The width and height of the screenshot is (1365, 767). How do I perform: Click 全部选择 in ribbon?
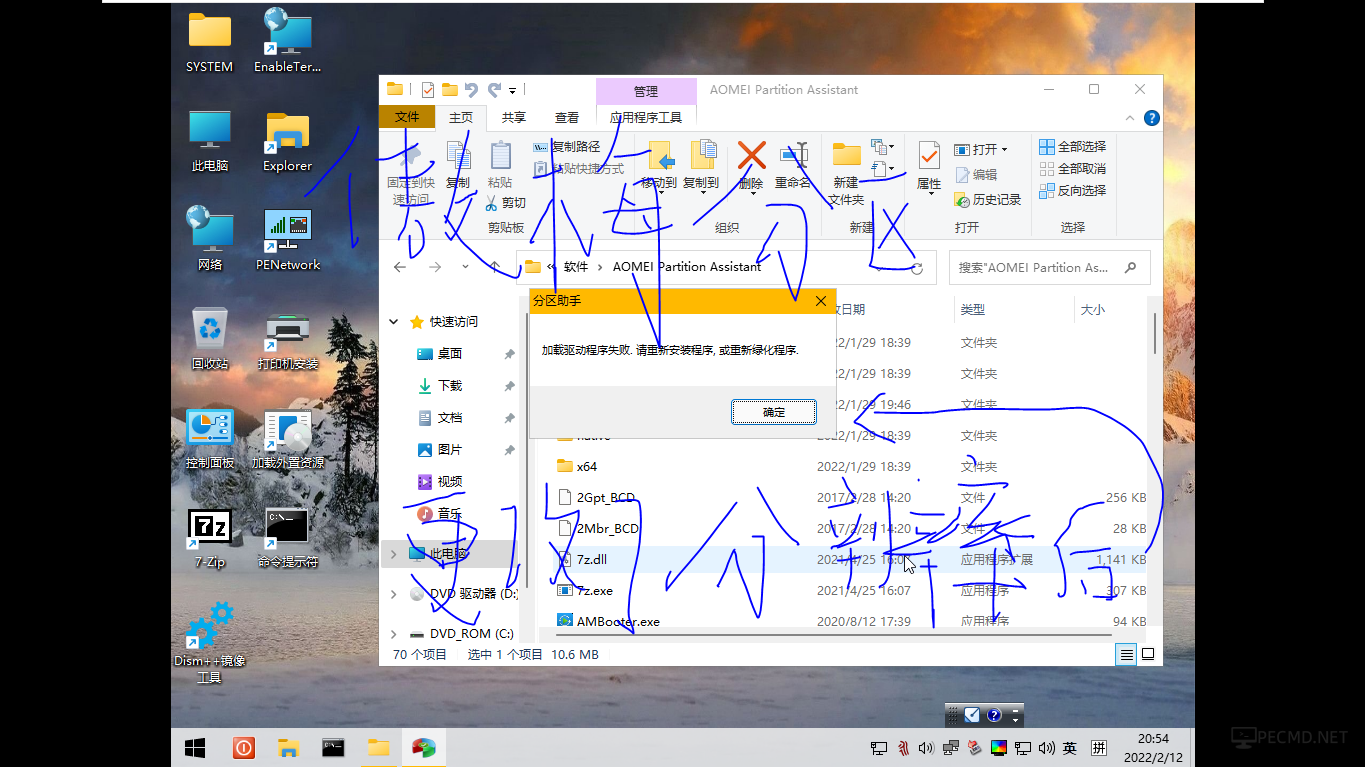click(1073, 147)
